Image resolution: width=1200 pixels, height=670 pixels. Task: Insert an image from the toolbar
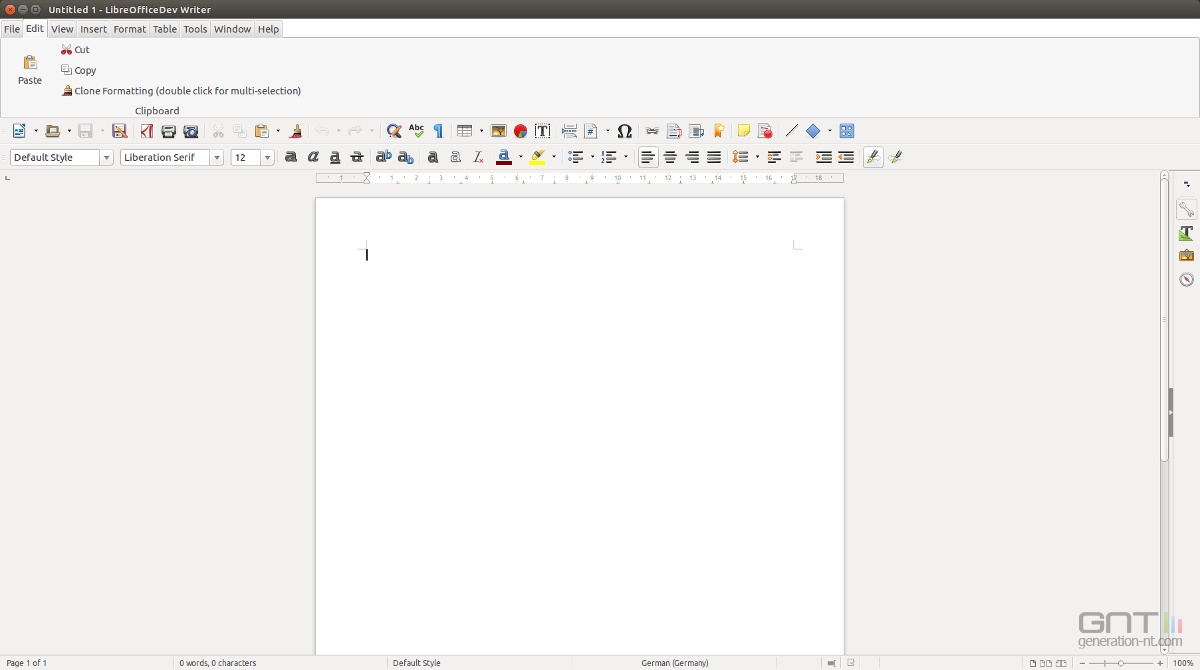pyautogui.click(x=498, y=131)
